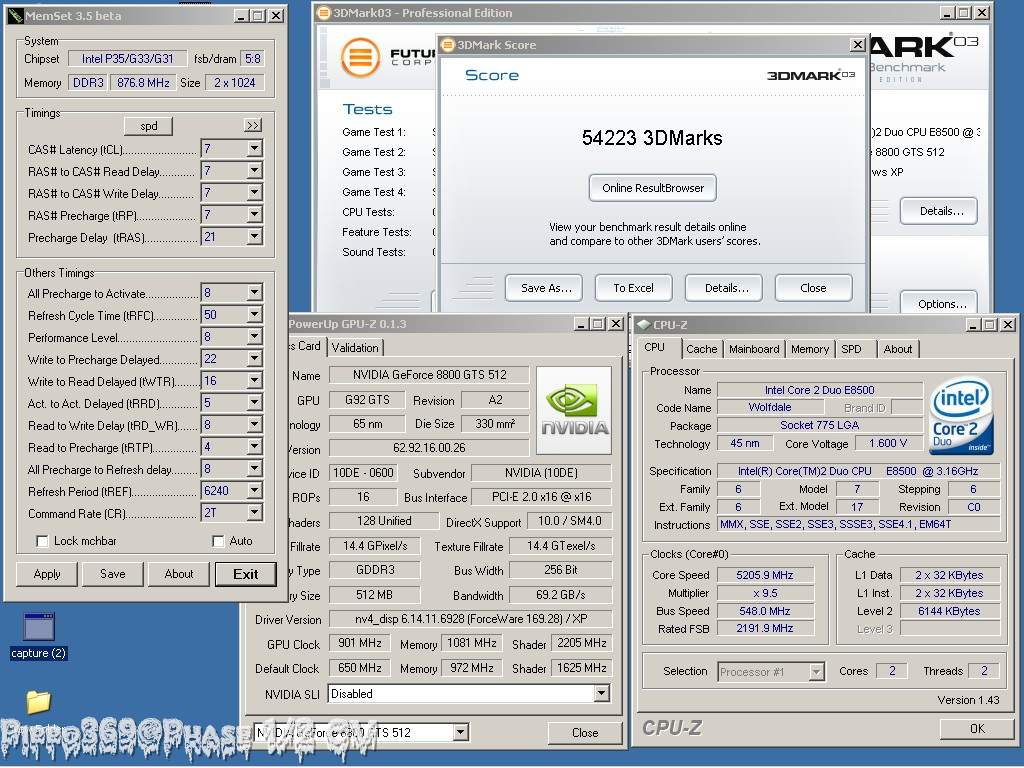The width and height of the screenshot is (1024, 768).
Task: Click the spd button in MemSet
Action: pos(148,126)
